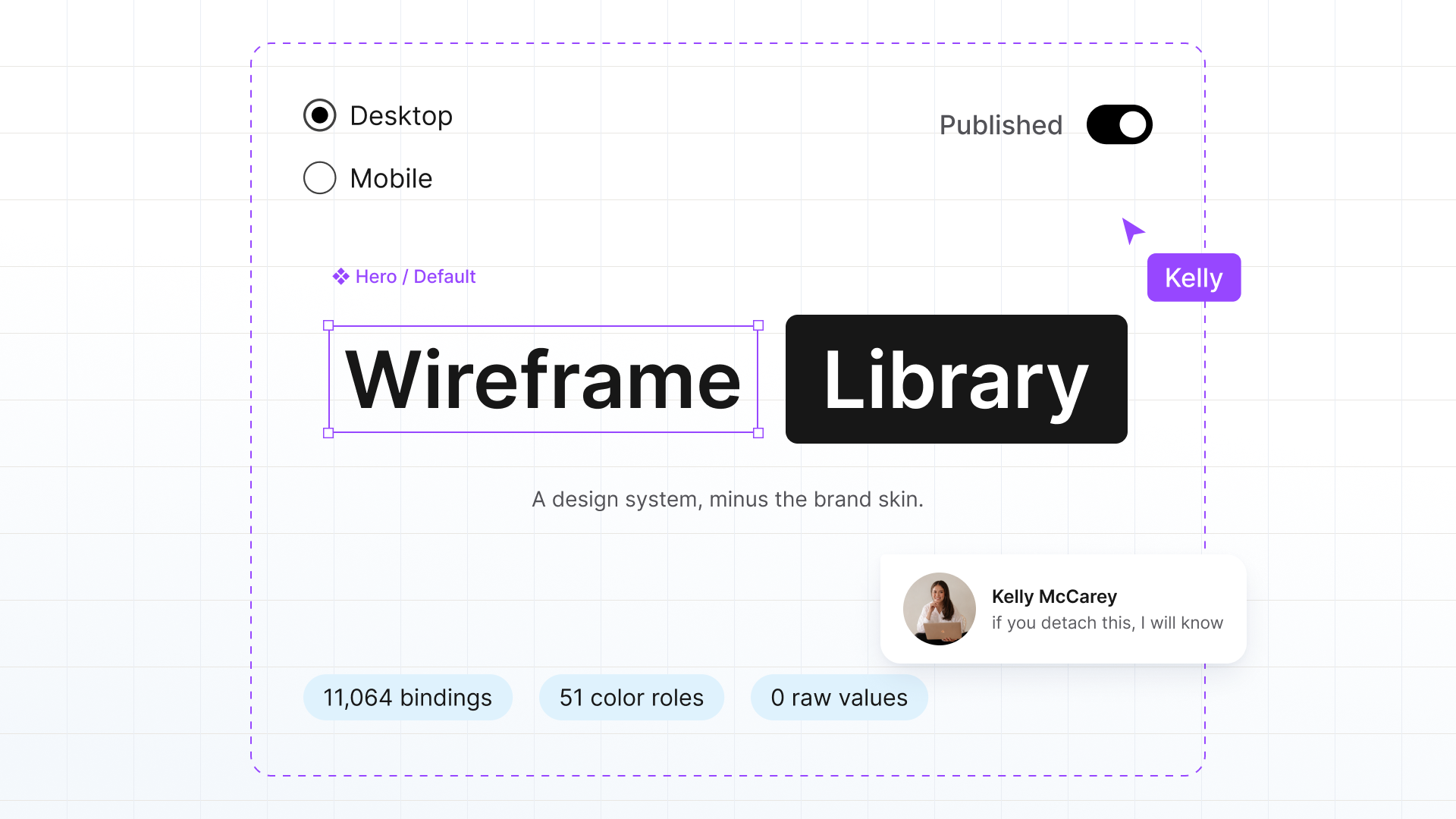Click the '0 raw values' chip
Image resolution: width=1456 pixels, height=819 pixels.
[839, 698]
